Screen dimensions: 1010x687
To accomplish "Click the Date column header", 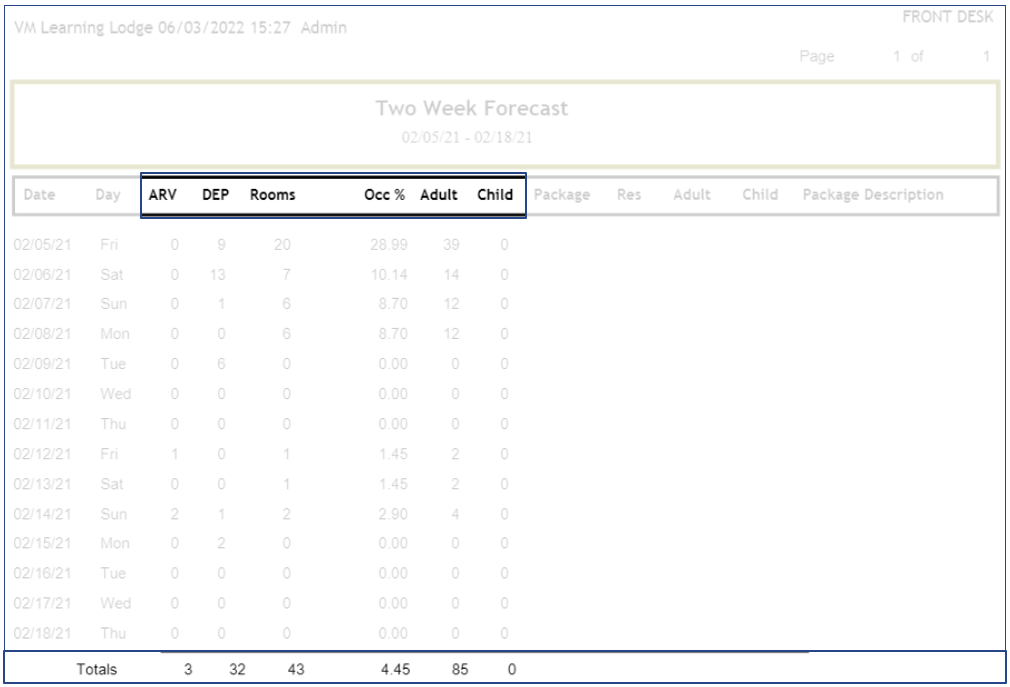I will point(39,195).
